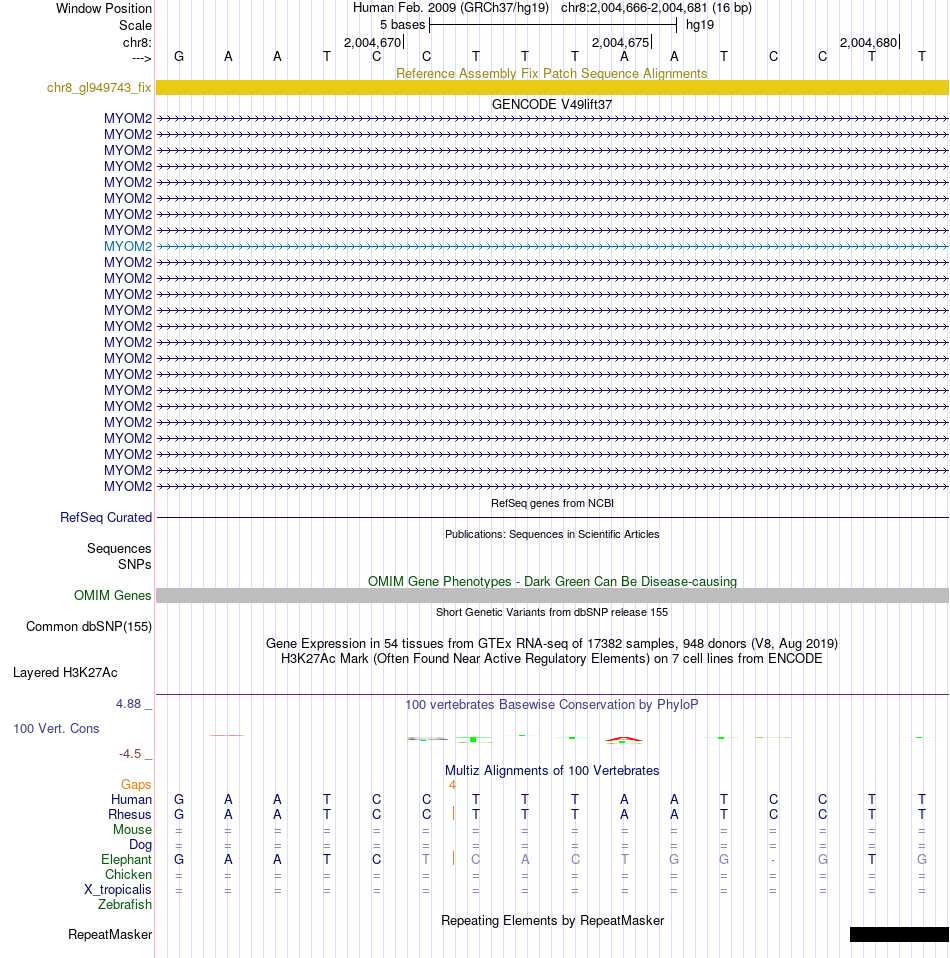950x958 pixels.
Task: Click the black RepeatMasker element bar
Action: [899, 934]
